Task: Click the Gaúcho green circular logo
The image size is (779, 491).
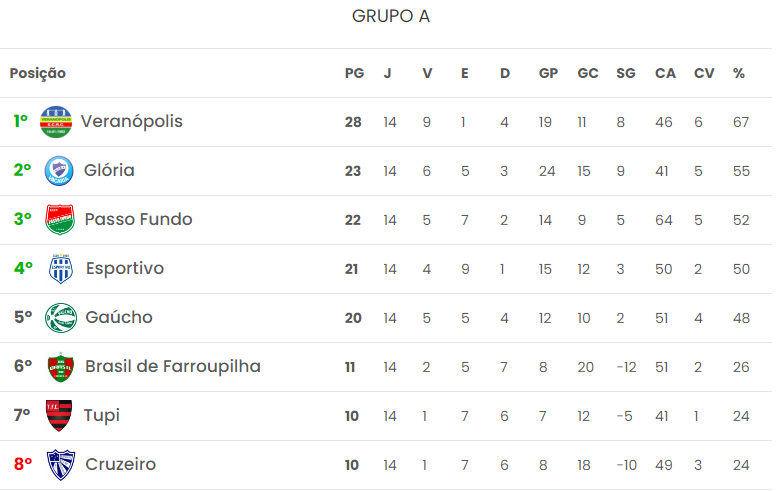Action: click(60, 318)
